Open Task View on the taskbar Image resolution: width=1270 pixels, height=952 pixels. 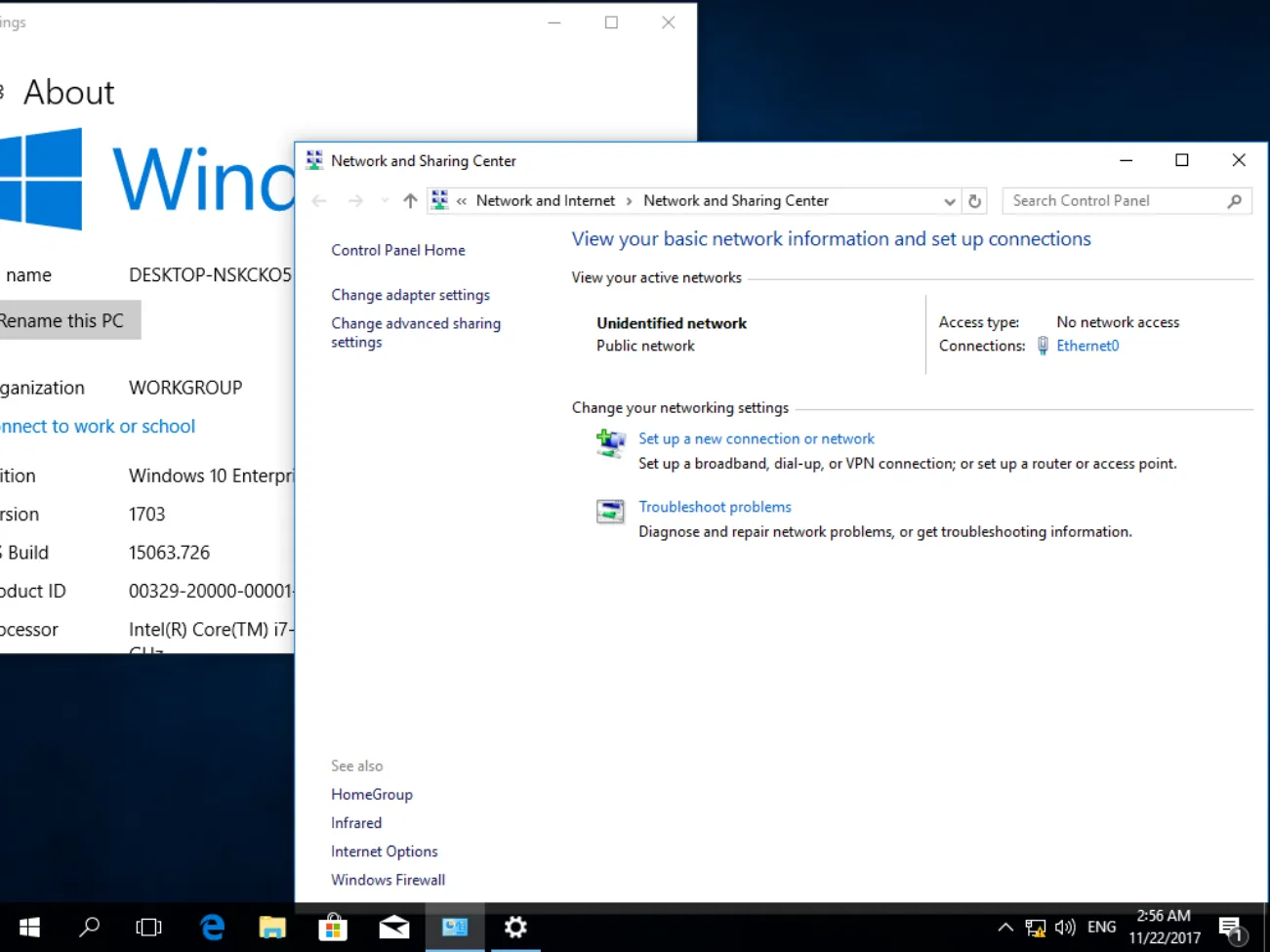coord(149,927)
